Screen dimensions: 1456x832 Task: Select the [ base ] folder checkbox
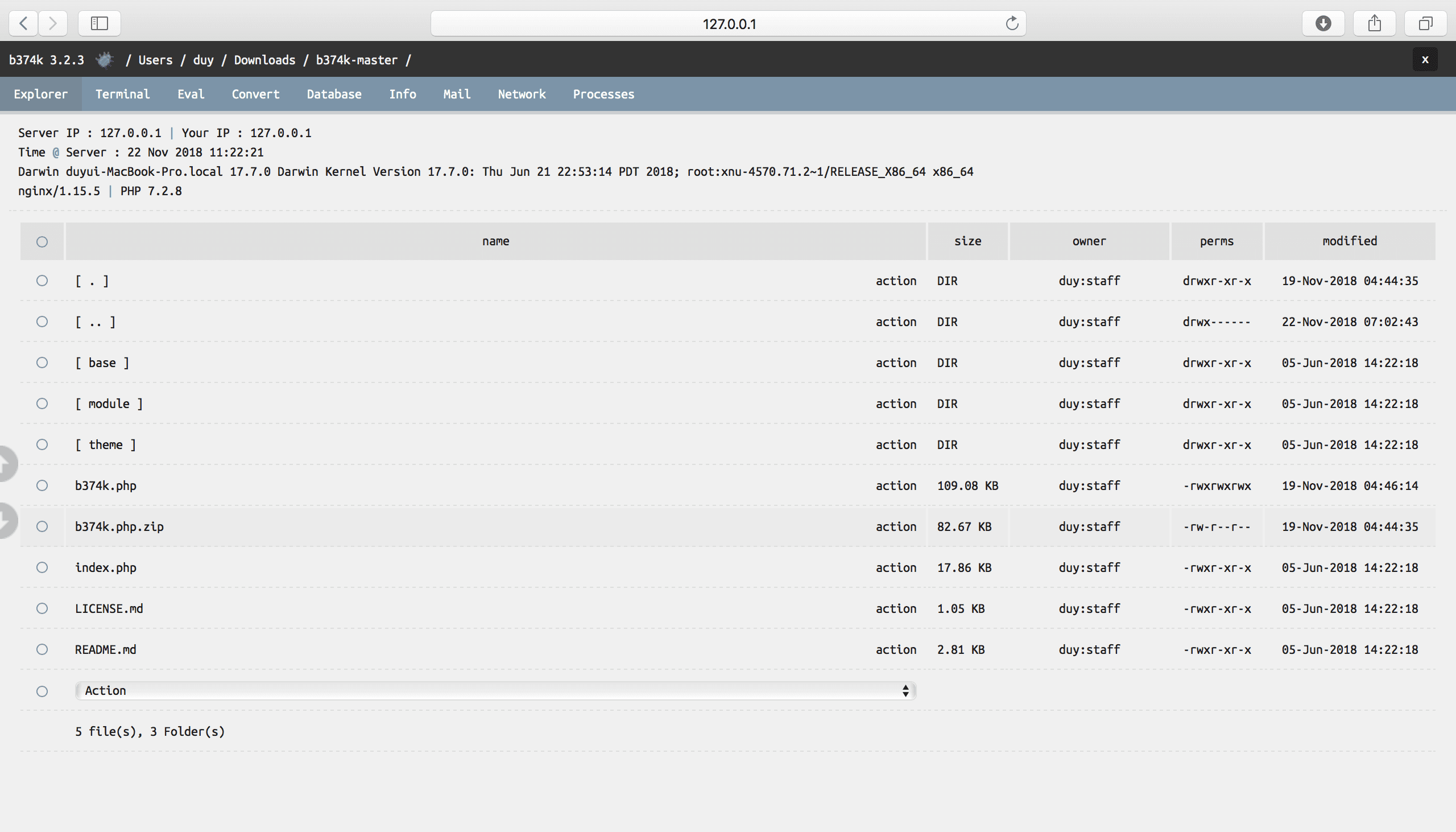[42, 363]
